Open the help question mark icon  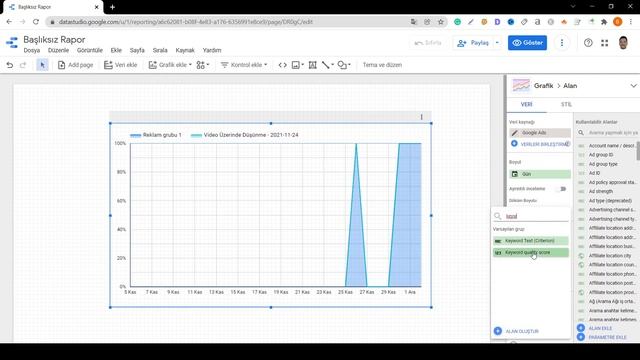coord(588,42)
